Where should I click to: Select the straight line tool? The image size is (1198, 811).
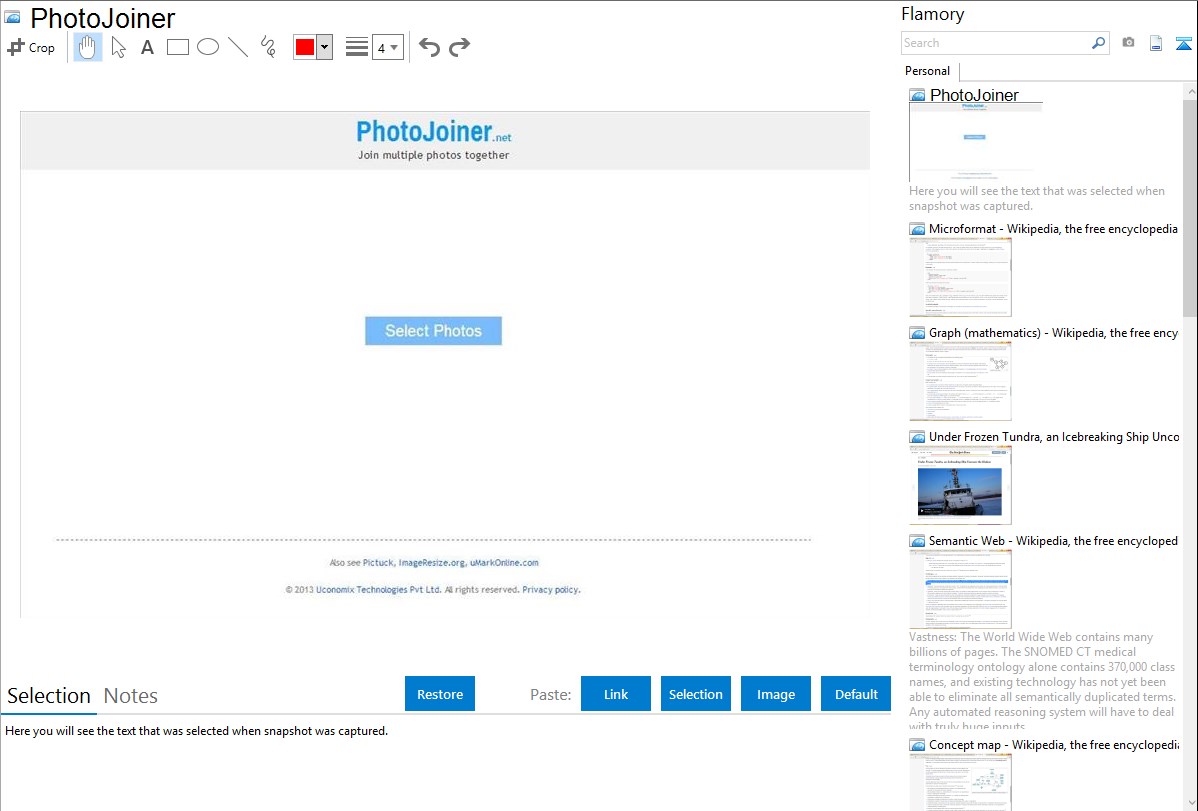pos(238,47)
